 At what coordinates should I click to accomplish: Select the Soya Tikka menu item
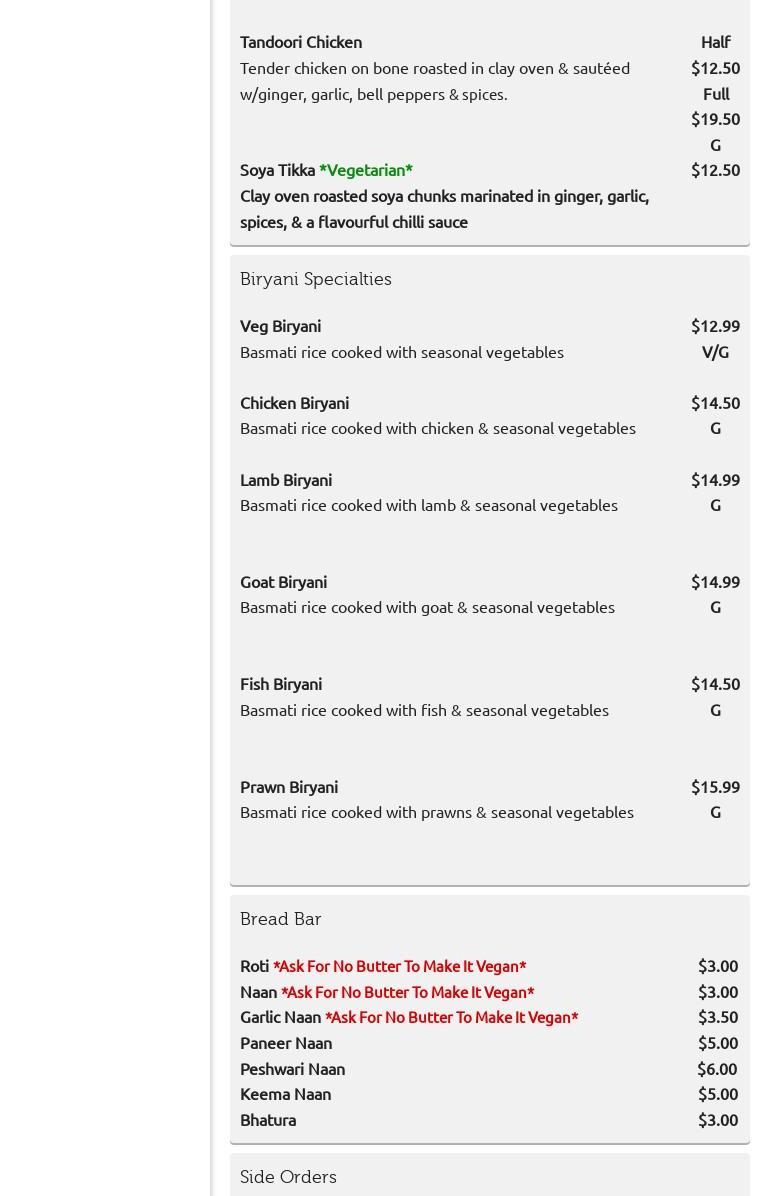coord(277,170)
